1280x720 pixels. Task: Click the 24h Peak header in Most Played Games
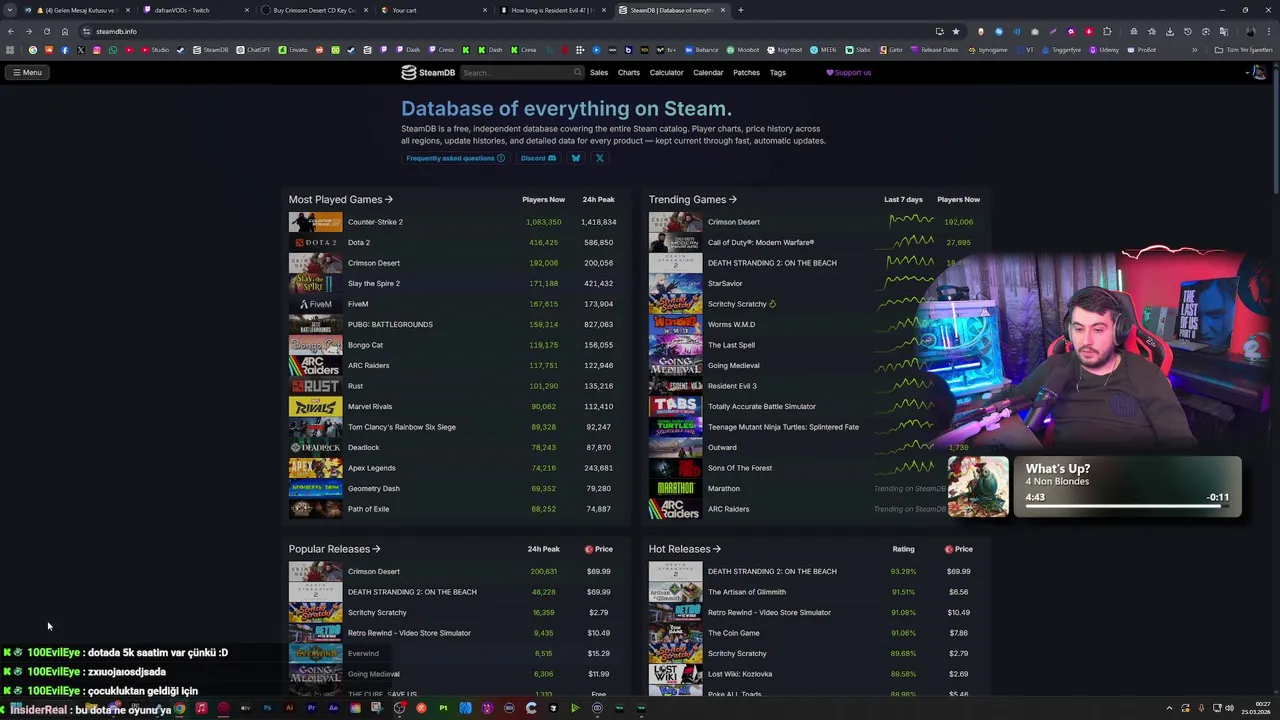pos(598,199)
